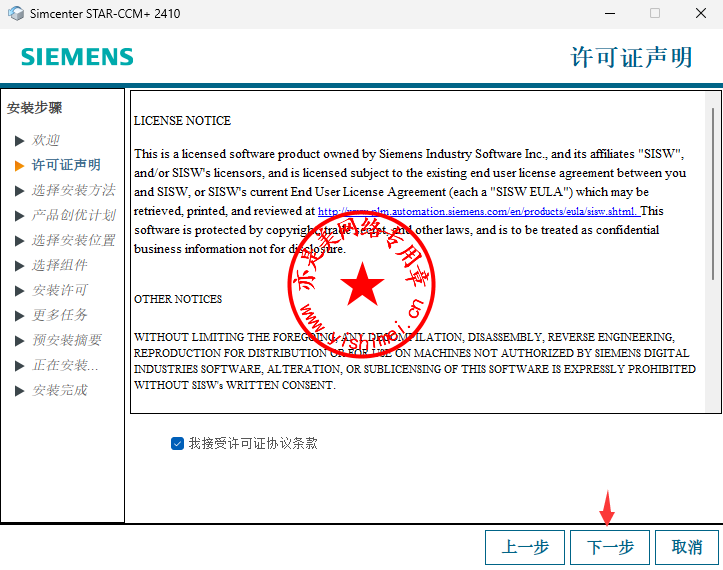Click the 我接受许可证协议条款 label text

point(253,444)
